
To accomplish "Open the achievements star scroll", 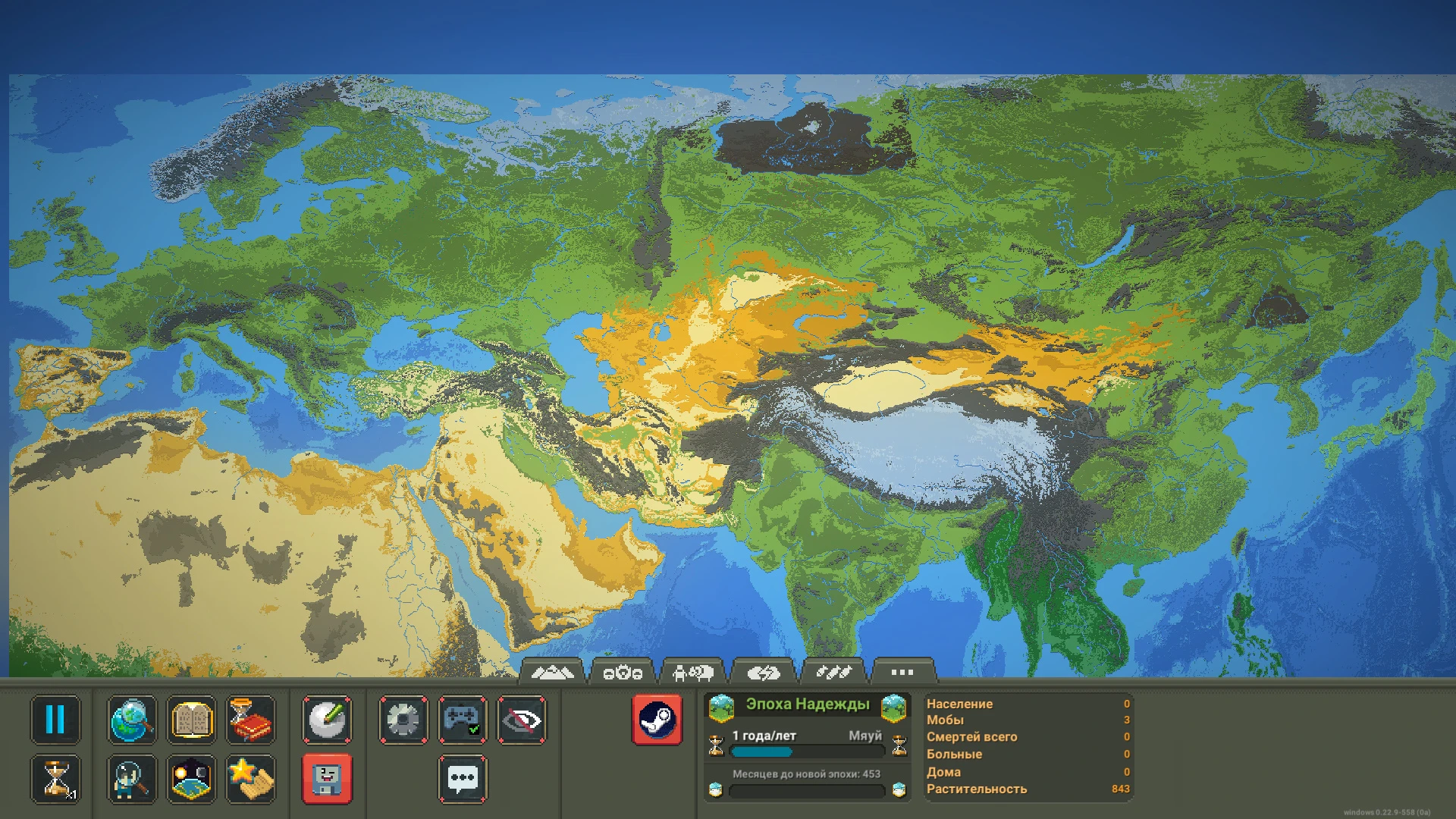I will [x=250, y=780].
